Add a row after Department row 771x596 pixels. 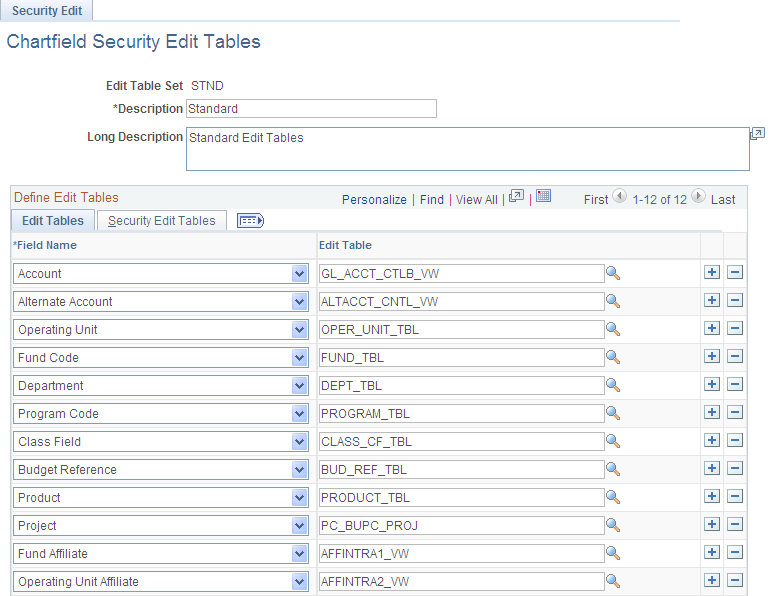coord(712,384)
